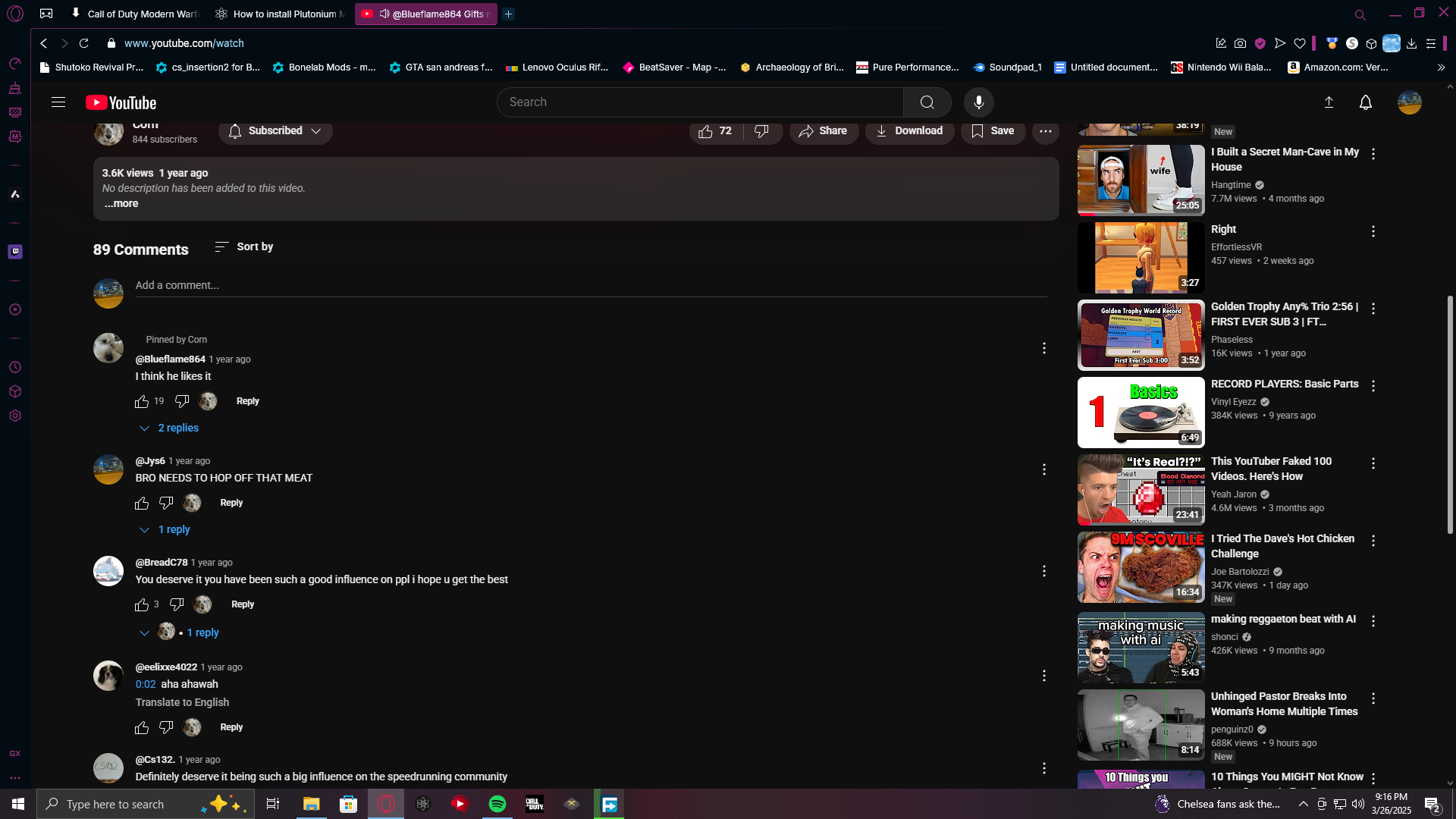Click the Download button

click(x=909, y=131)
